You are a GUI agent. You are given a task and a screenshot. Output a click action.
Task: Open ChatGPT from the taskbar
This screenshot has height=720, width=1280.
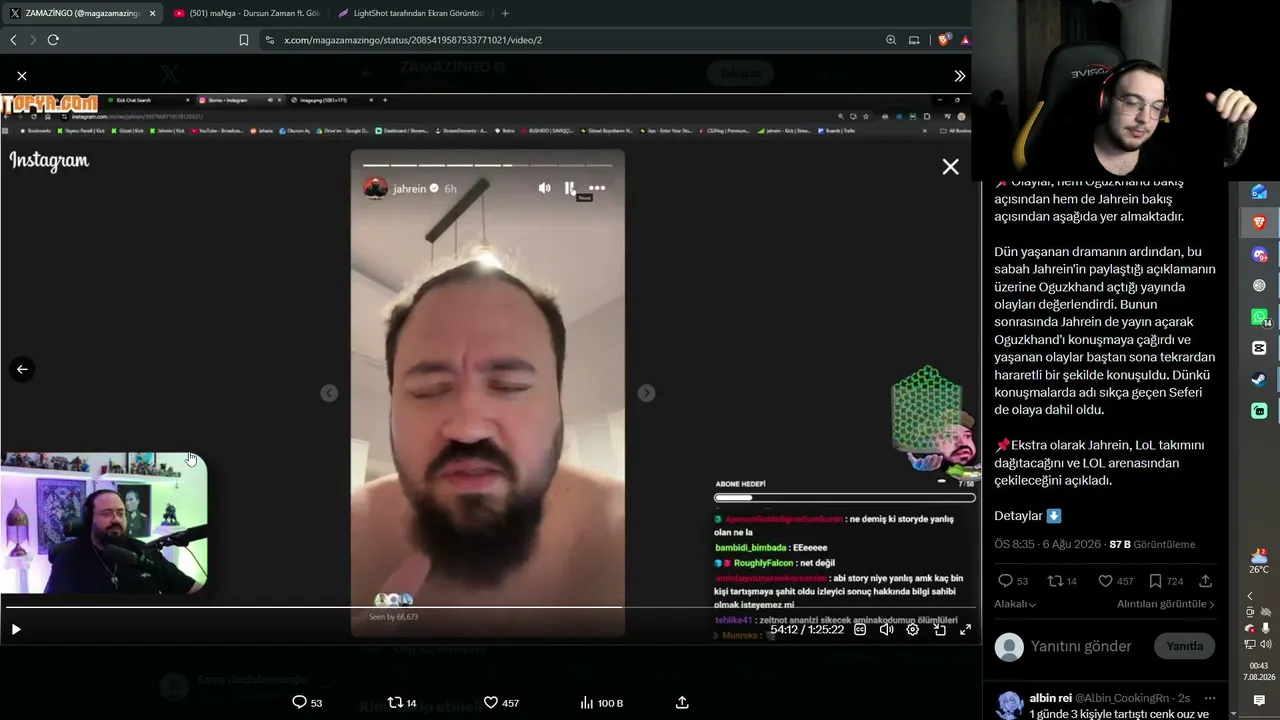point(1259,285)
